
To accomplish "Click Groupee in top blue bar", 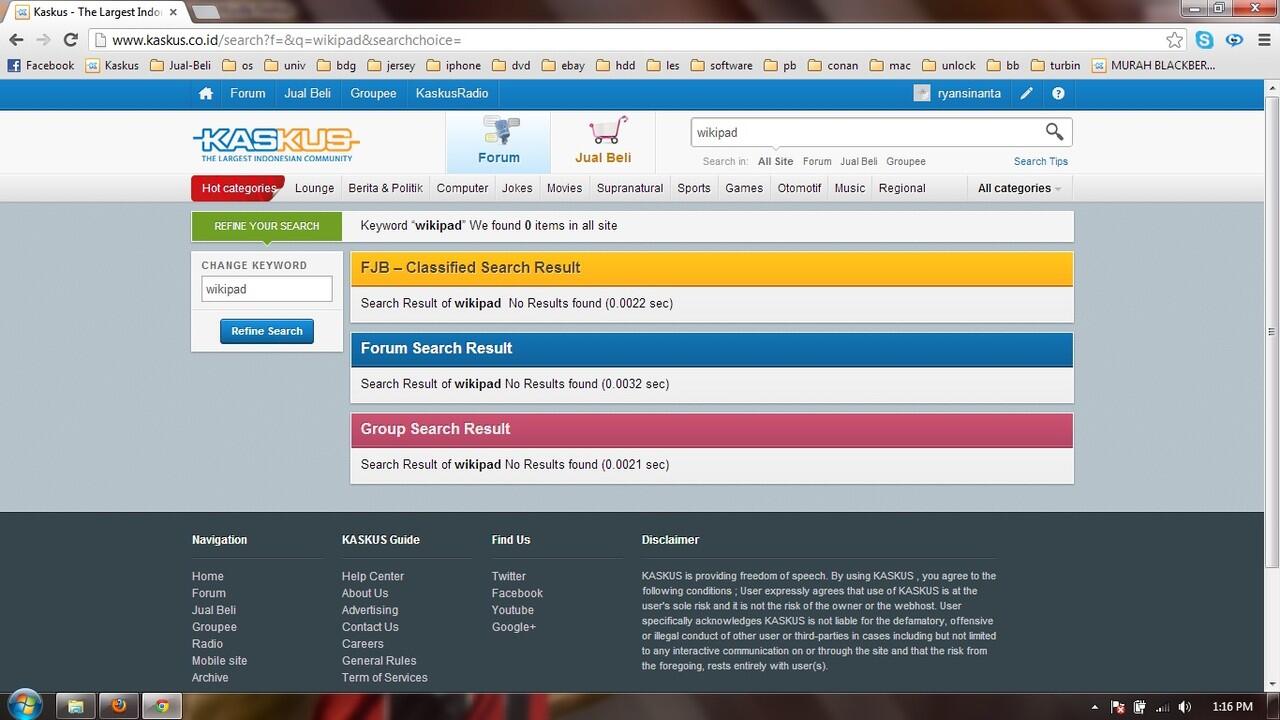I will (373, 93).
